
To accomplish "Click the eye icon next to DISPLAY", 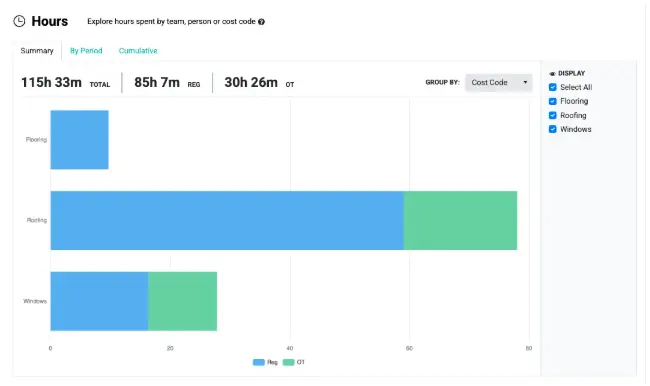I will click(x=552, y=74).
